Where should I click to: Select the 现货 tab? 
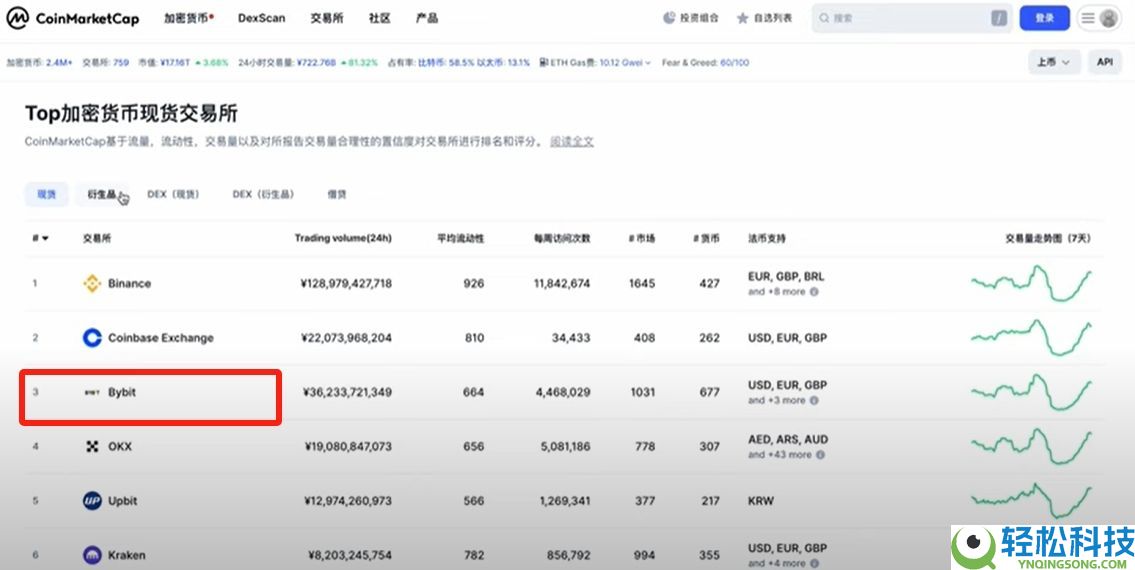coord(47,194)
